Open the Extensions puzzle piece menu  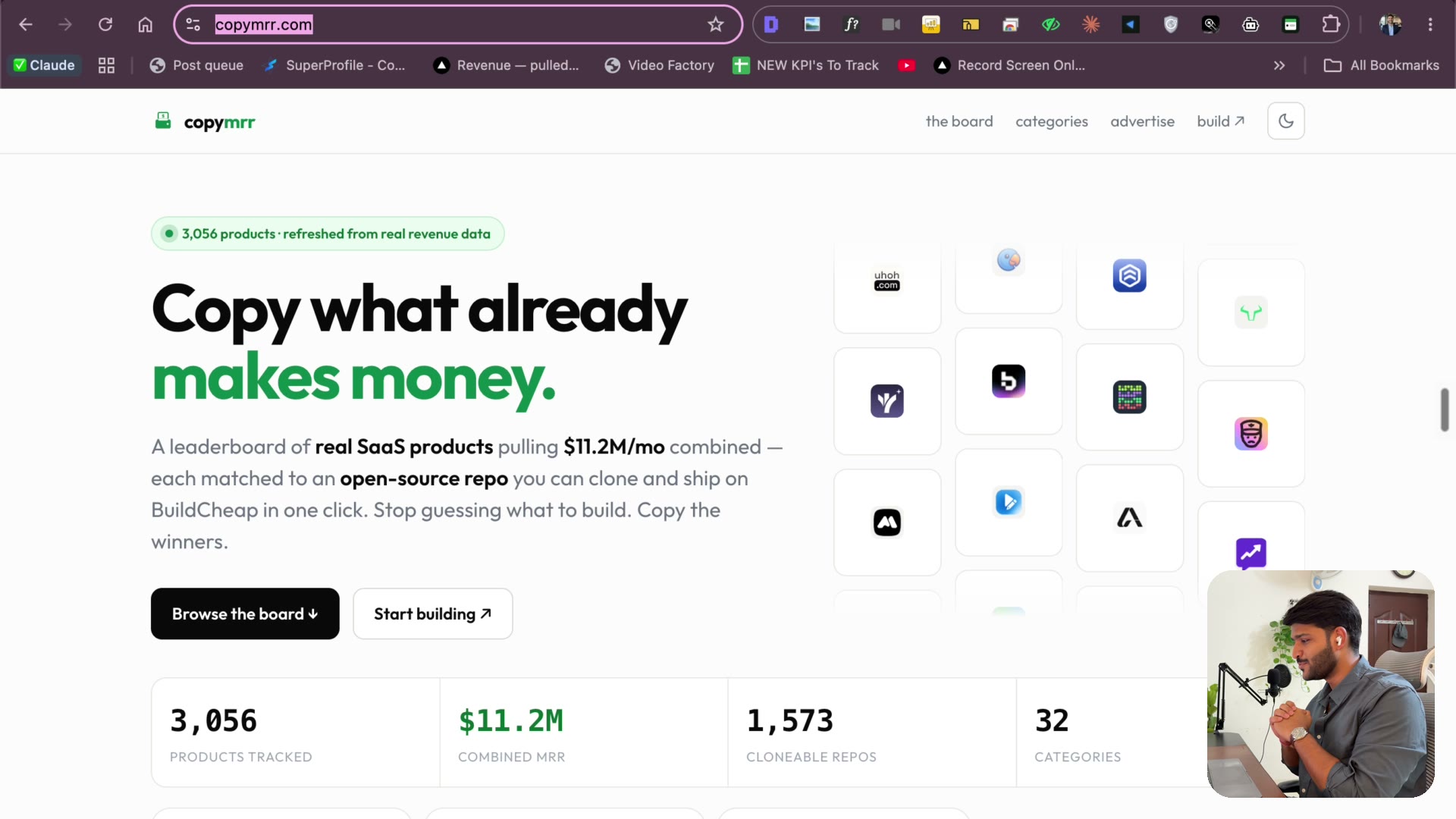click(1331, 24)
